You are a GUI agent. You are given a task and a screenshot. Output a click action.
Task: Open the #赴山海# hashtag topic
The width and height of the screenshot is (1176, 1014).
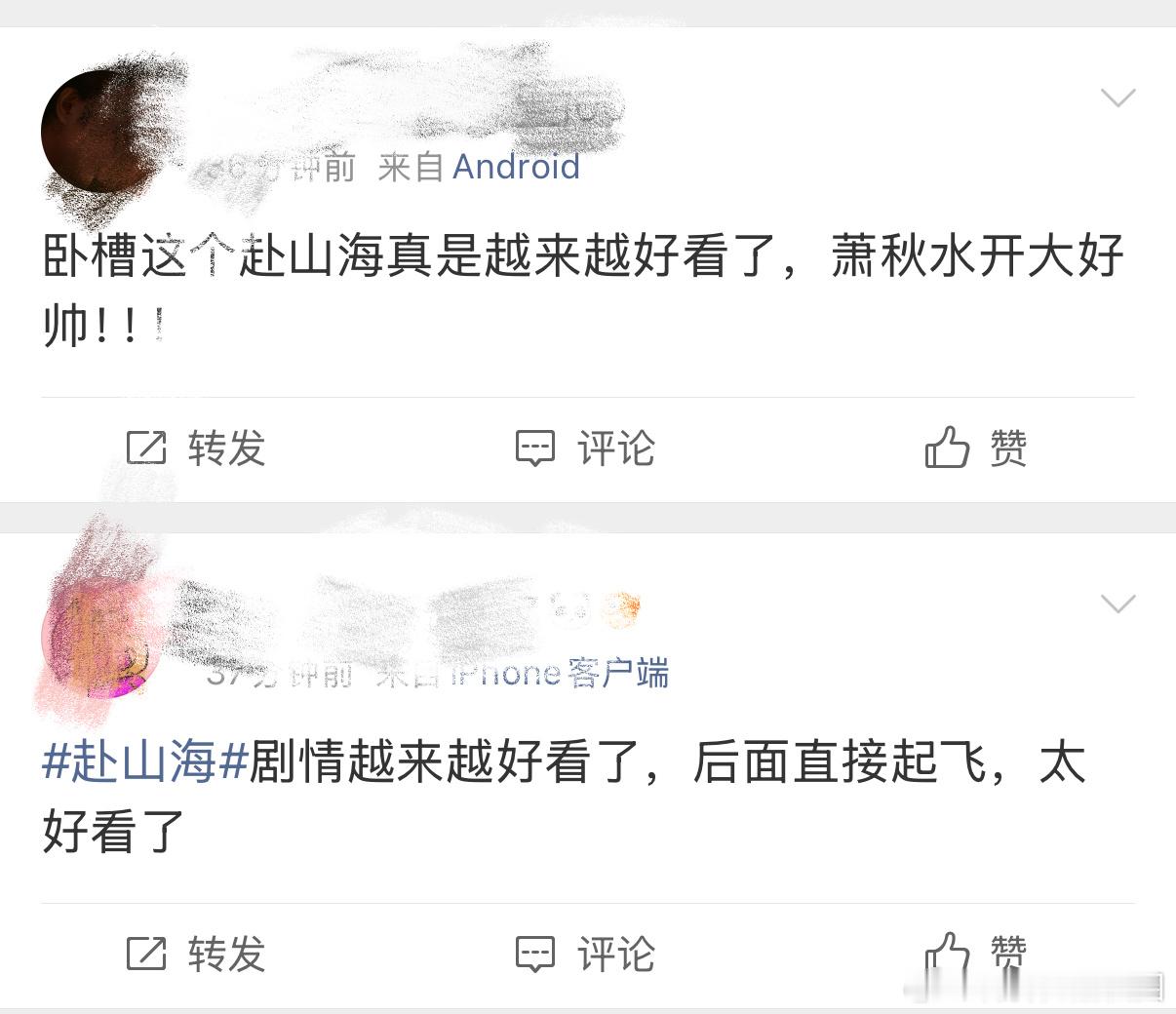tap(145, 761)
